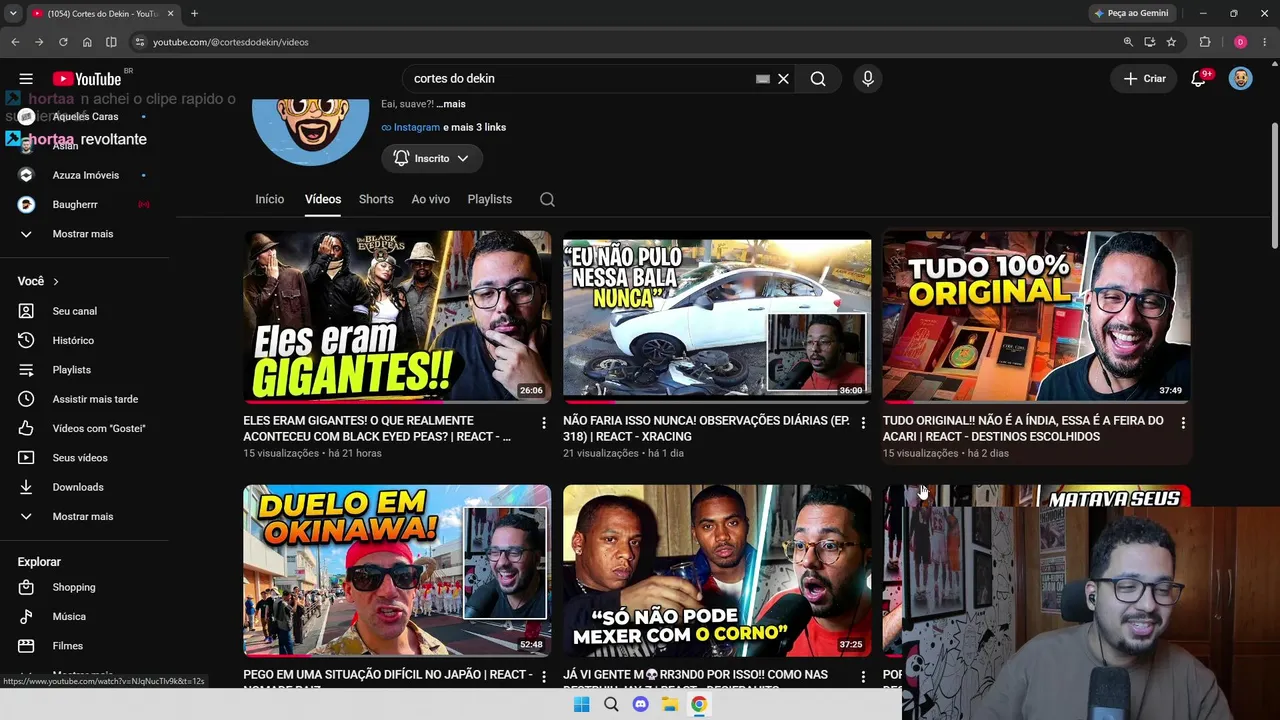This screenshot has width=1280, height=720.
Task: Open the account avatar menu
Action: (1241, 79)
